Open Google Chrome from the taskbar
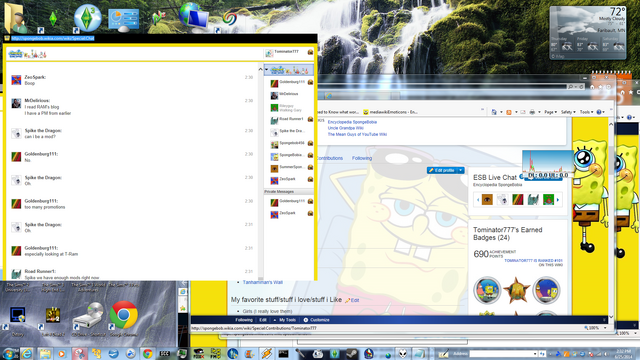 tap(147, 353)
